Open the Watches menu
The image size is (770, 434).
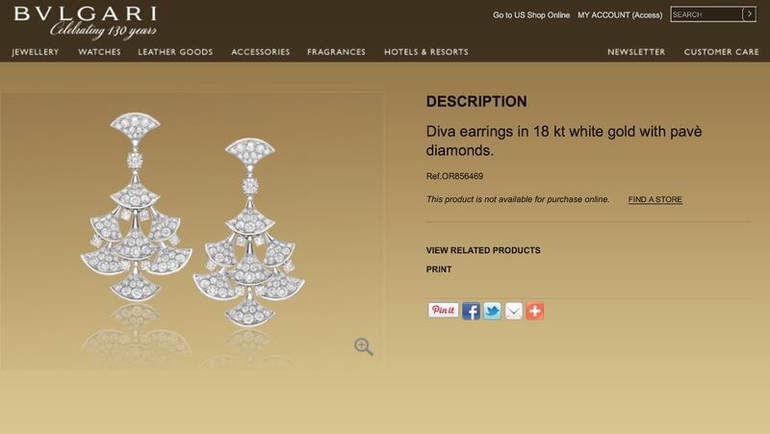click(99, 52)
